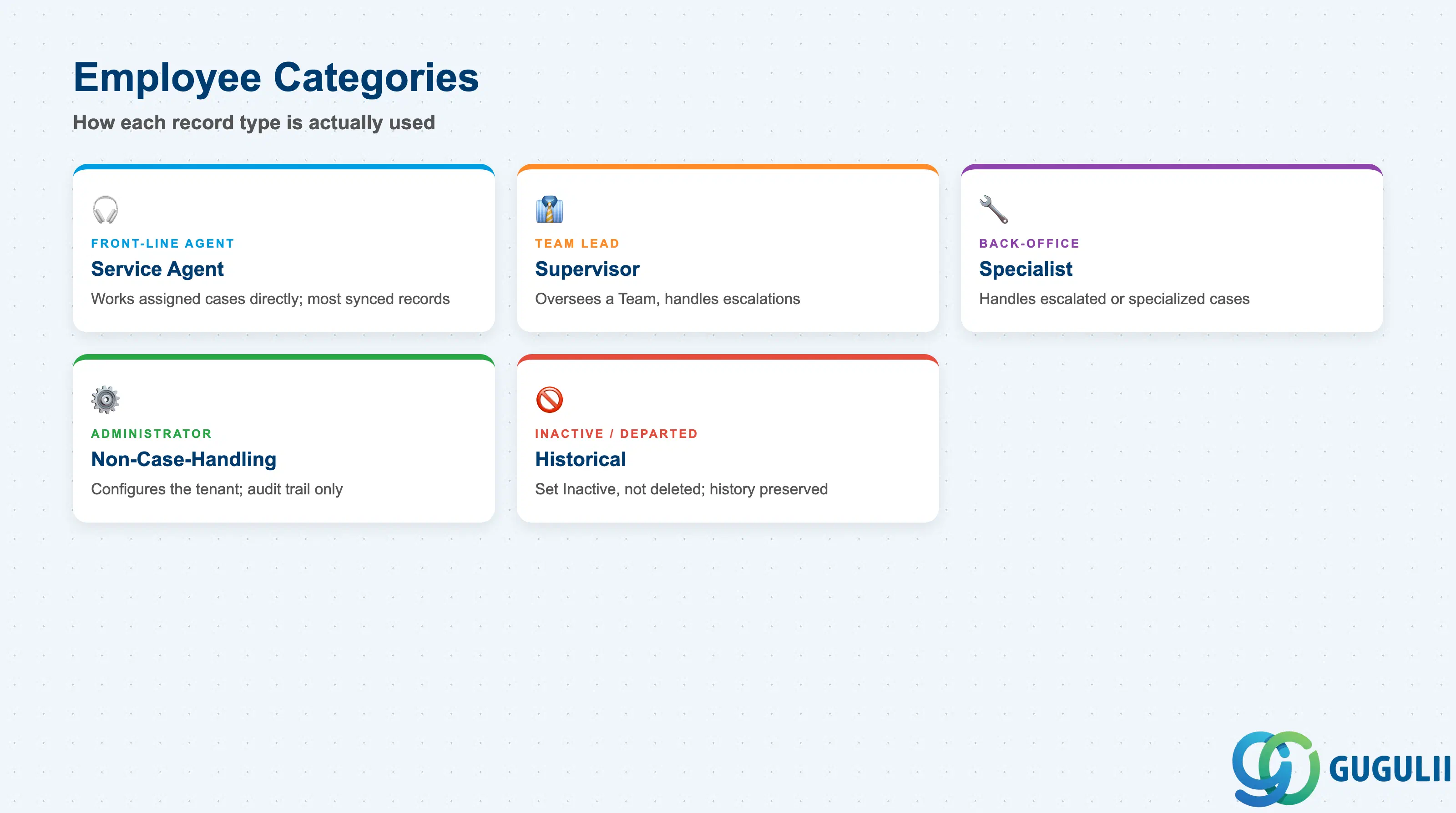1456x813 pixels.
Task: Select the Specialist card title
Action: (1025, 269)
